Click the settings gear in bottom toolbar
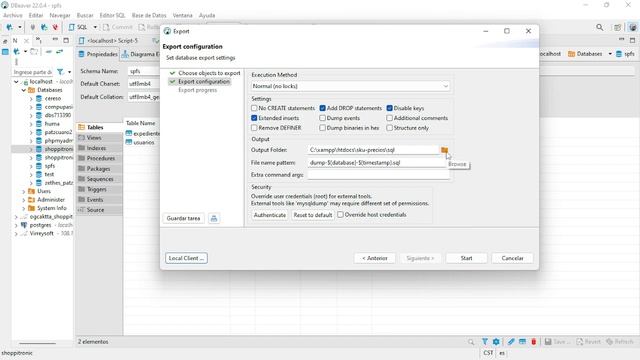Screen dimensions: 640x360 496,342
